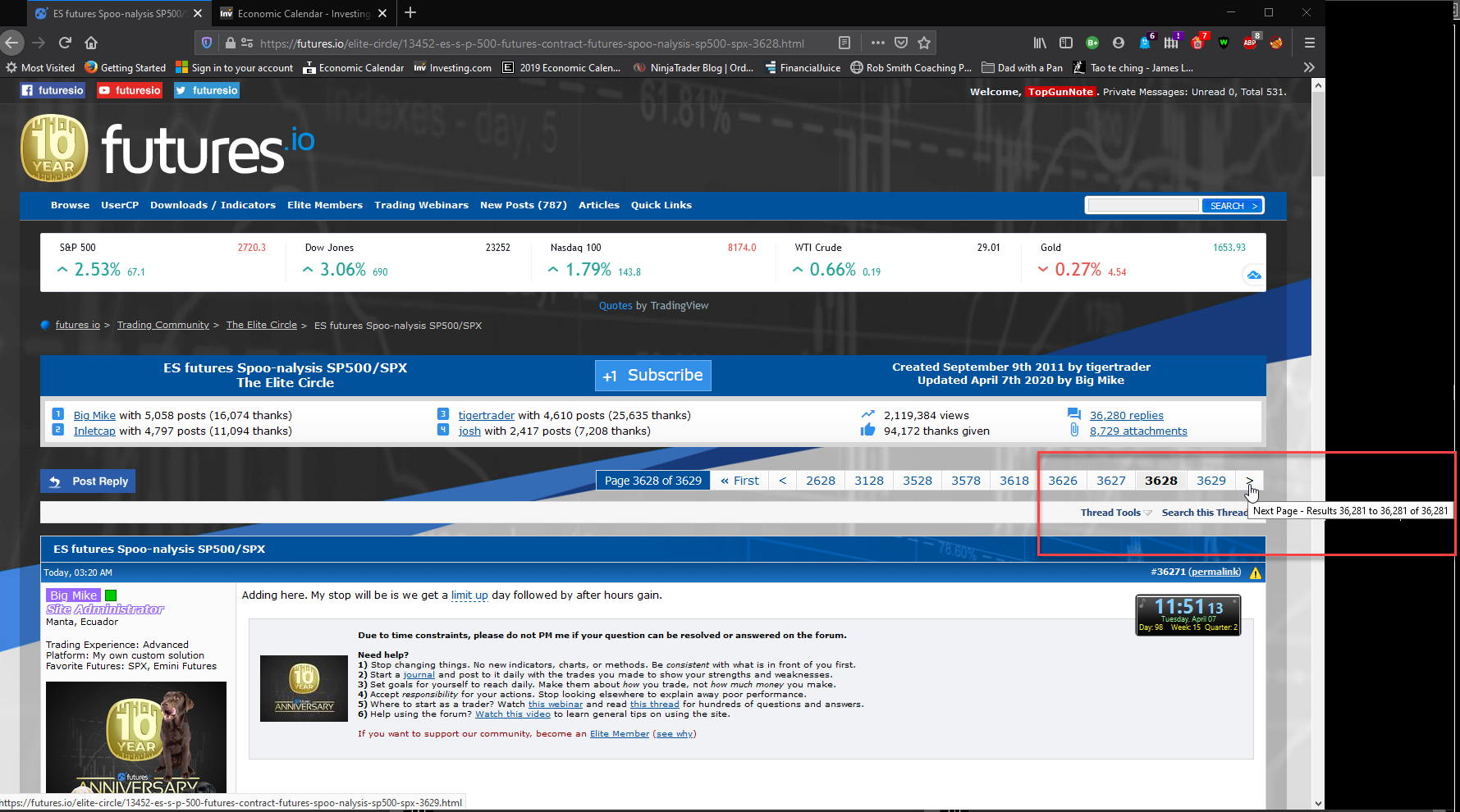Go to the previous page arrow in pagination
1460x812 pixels.
coord(783,481)
